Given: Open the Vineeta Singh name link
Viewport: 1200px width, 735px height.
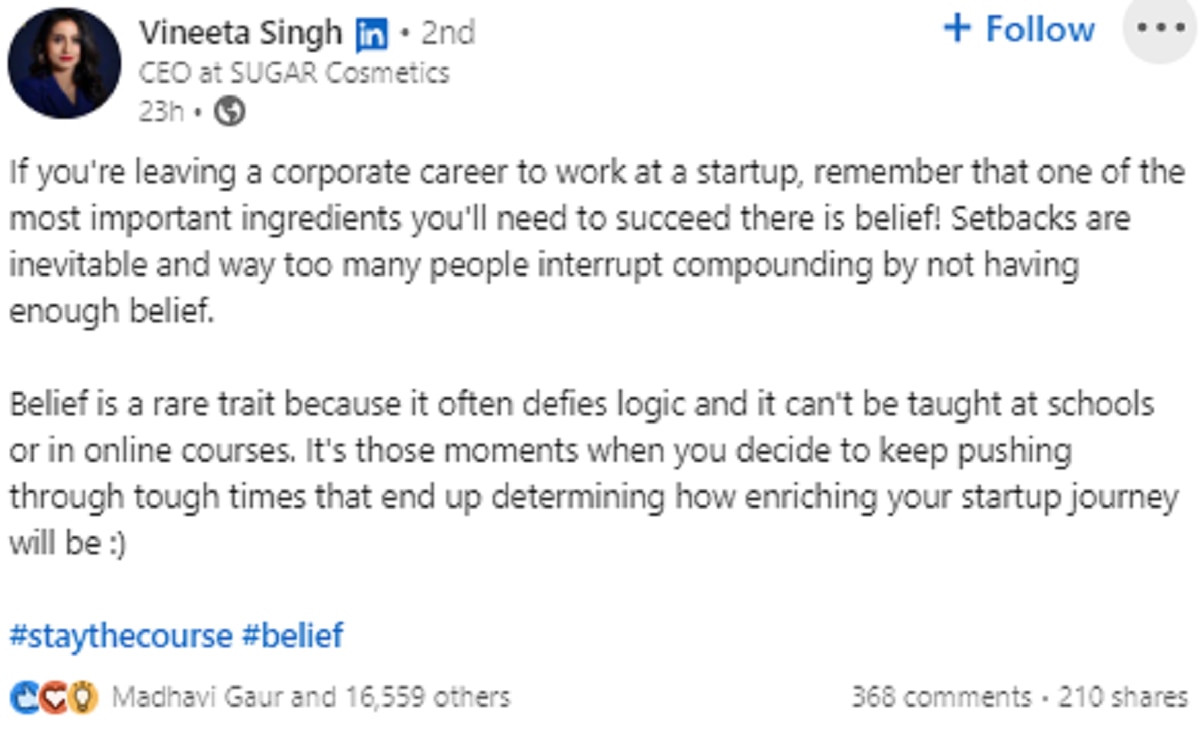Looking at the screenshot, I should click(240, 33).
